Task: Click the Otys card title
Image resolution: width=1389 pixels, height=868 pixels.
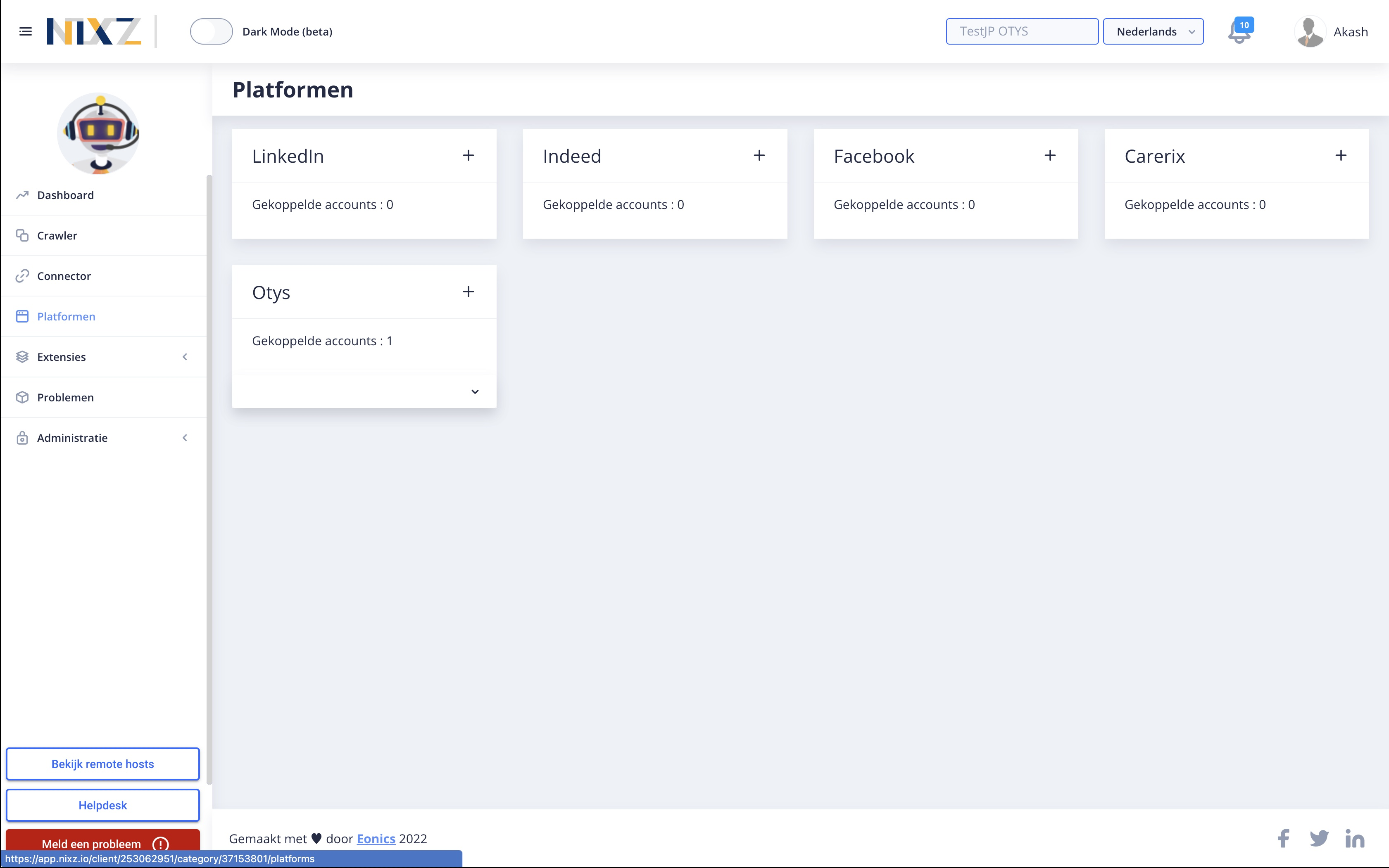Action: tap(271, 293)
